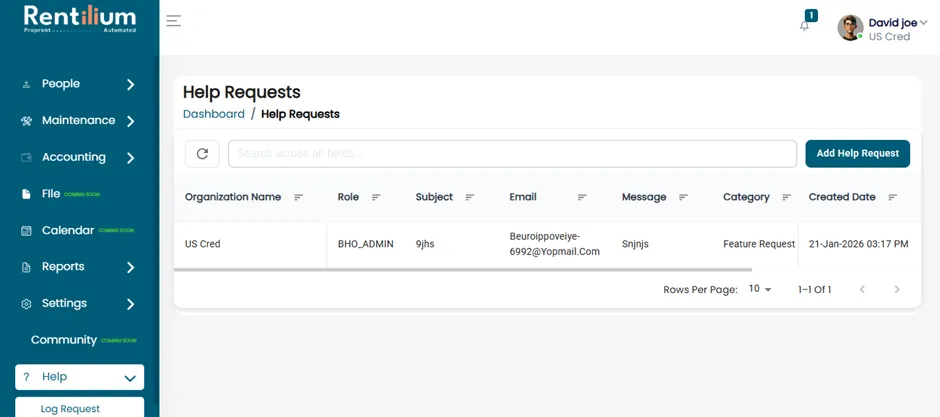Sort by Category column icon

(x=787, y=197)
